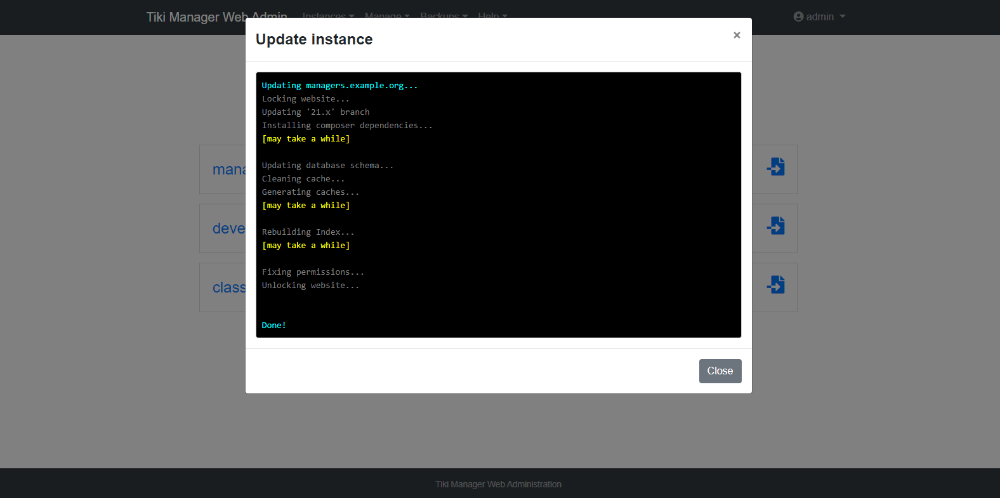The width and height of the screenshot is (1000, 498).
Task: Click 'Generating caches...' log line
Action: coord(311,192)
